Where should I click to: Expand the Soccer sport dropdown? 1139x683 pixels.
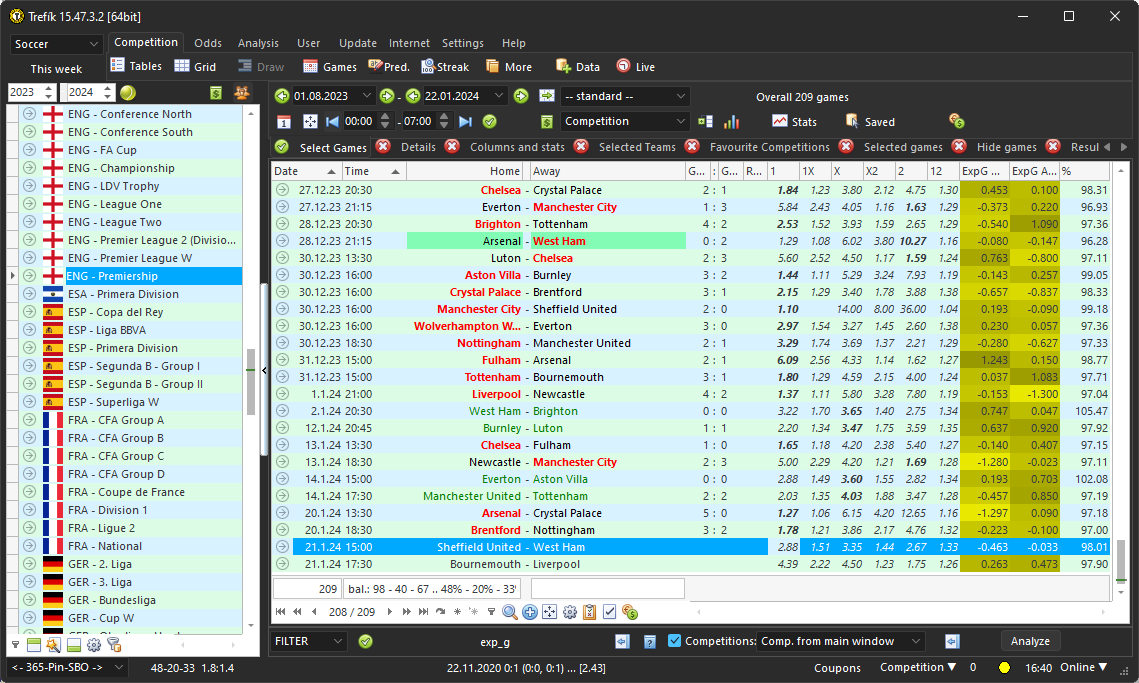pyautogui.click(x=56, y=44)
